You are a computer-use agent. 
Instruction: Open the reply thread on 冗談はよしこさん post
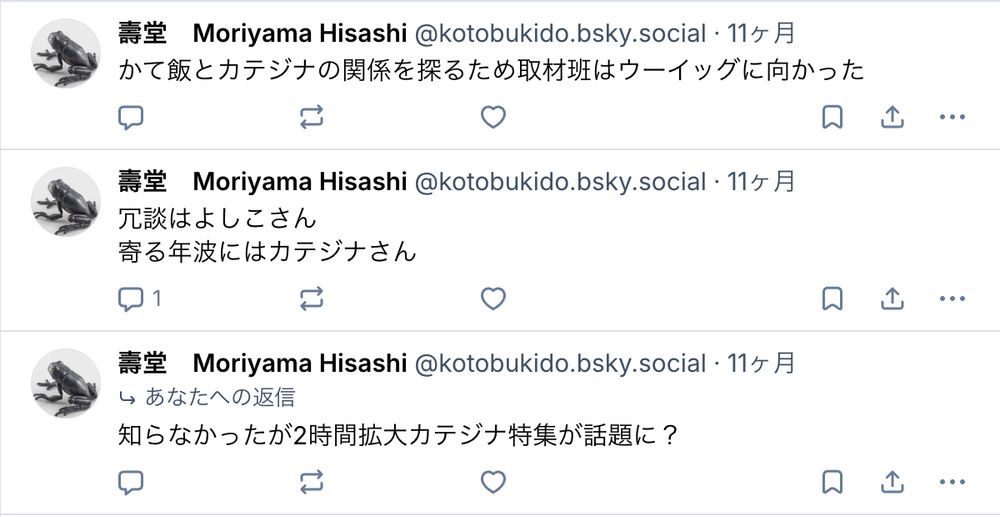pyautogui.click(x=139, y=298)
